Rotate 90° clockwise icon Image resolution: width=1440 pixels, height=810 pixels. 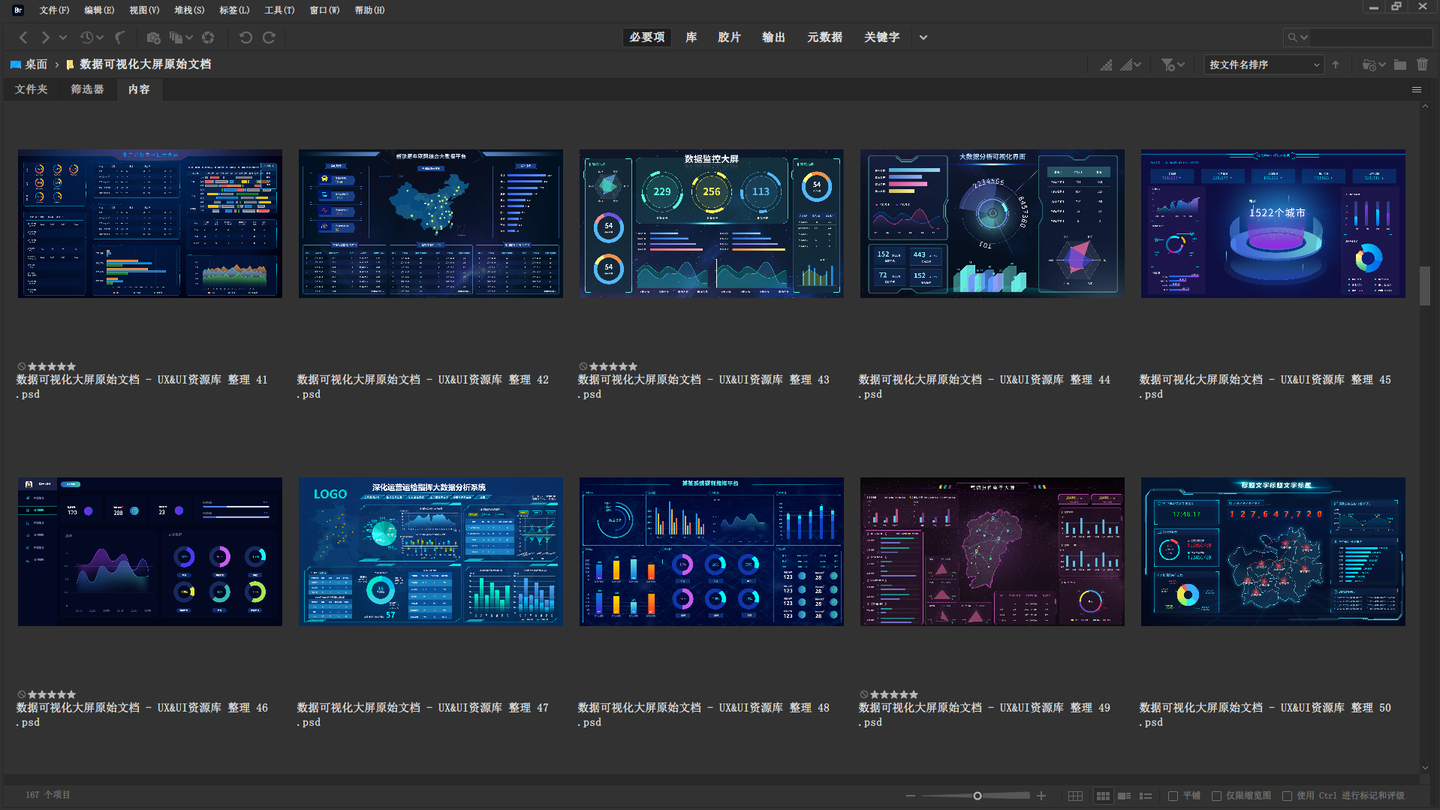click(269, 38)
